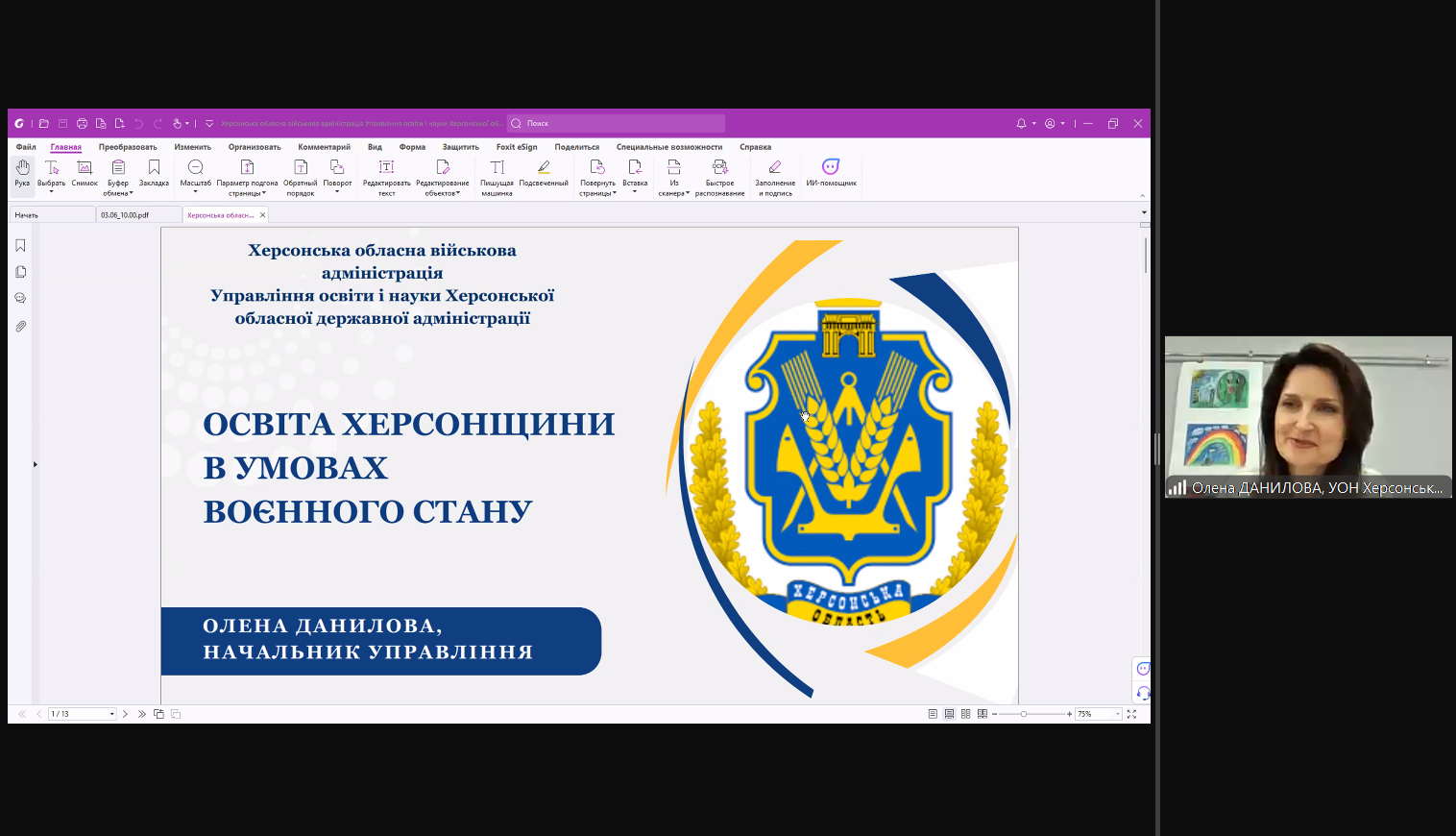Switch to facing two-page view mode
1456x836 pixels.
(965, 714)
